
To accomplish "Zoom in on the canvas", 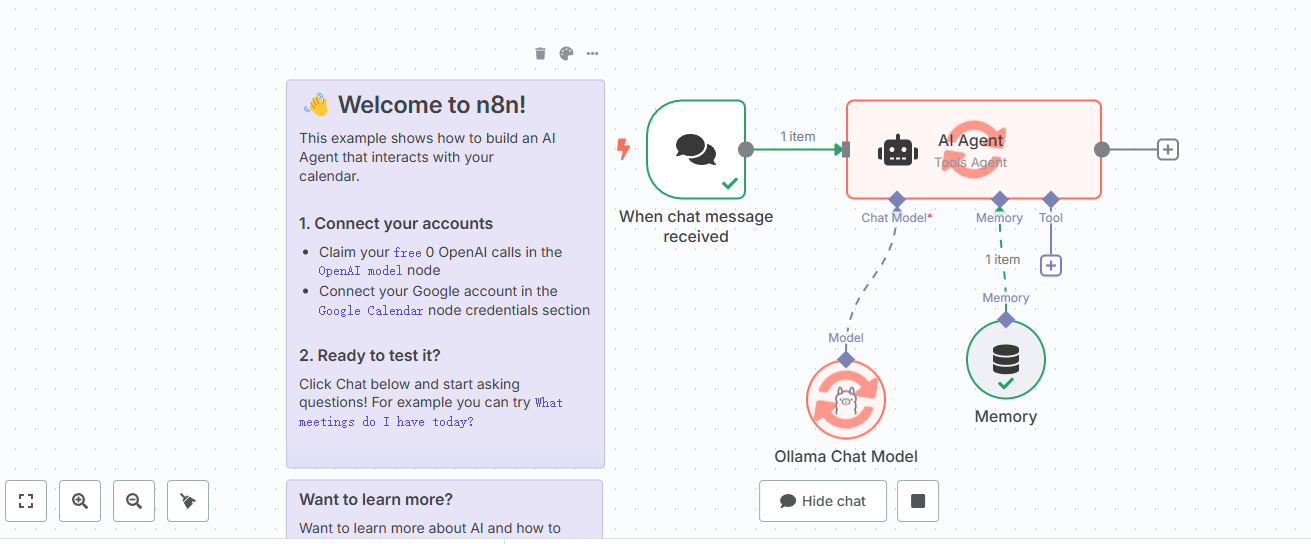I will coord(80,501).
